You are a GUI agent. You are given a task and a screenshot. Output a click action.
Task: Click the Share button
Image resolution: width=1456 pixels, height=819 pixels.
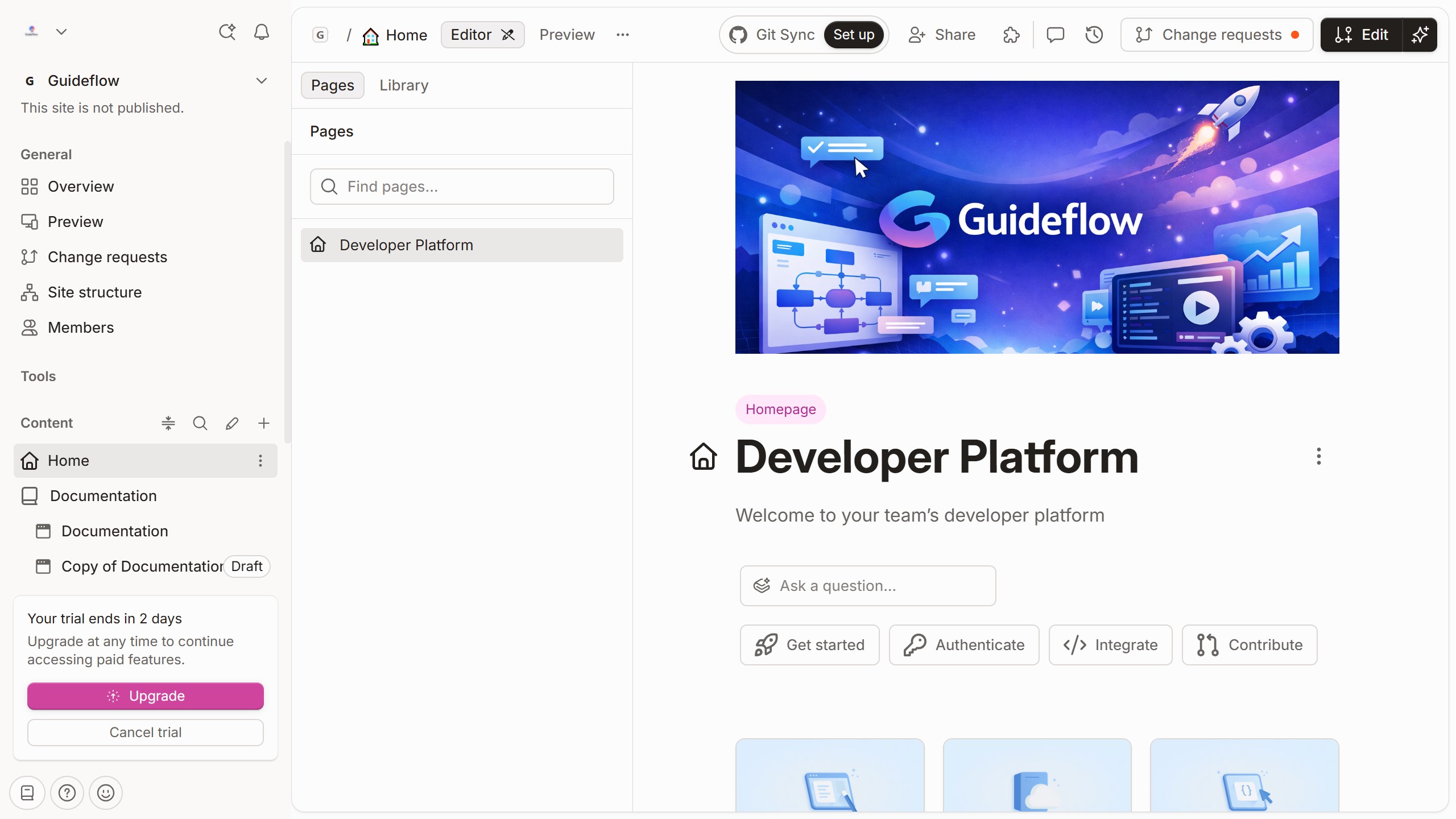point(942,35)
